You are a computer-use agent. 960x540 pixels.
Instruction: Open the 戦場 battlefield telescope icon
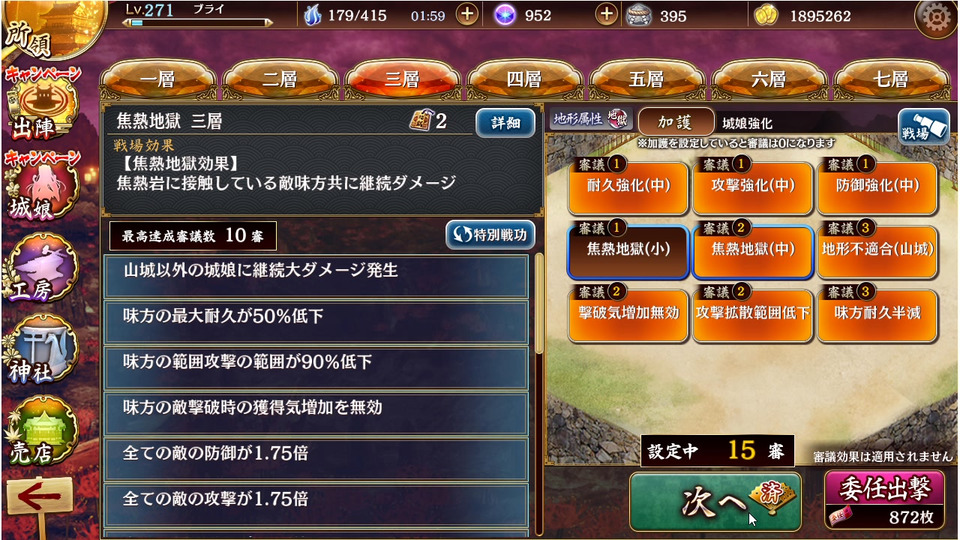923,126
